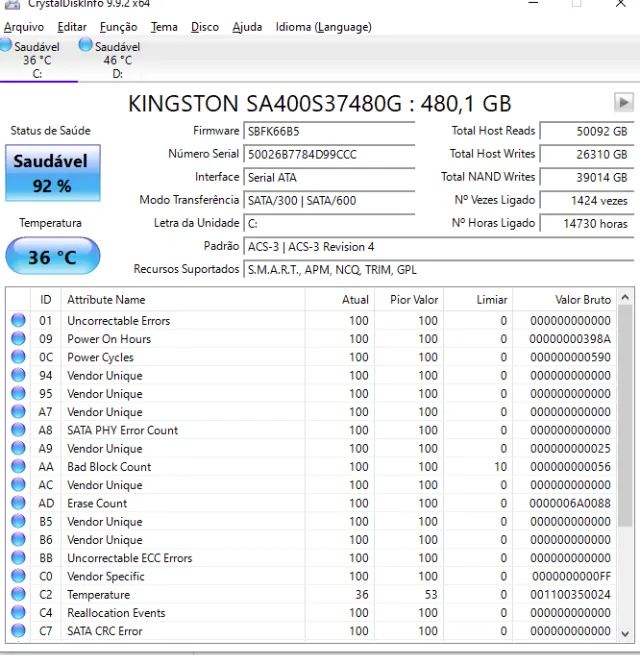Click the transfer mode field SATA/300 | SATA/600
The width and height of the screenshot is (640, 655).
[x=329, y=200]
